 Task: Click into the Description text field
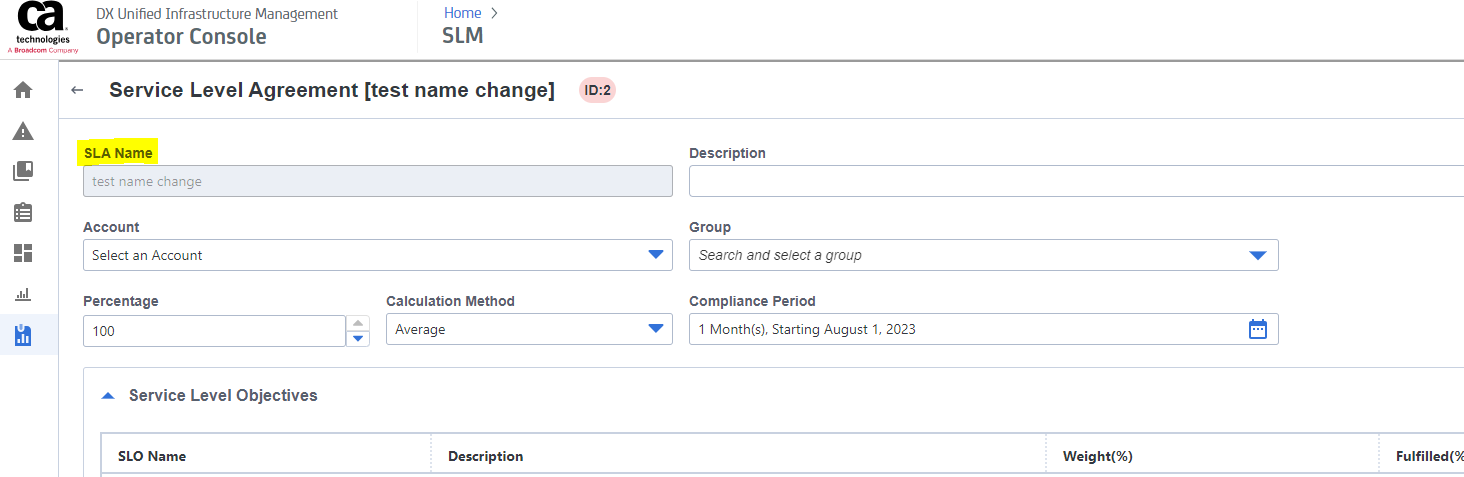(1075, 181)
